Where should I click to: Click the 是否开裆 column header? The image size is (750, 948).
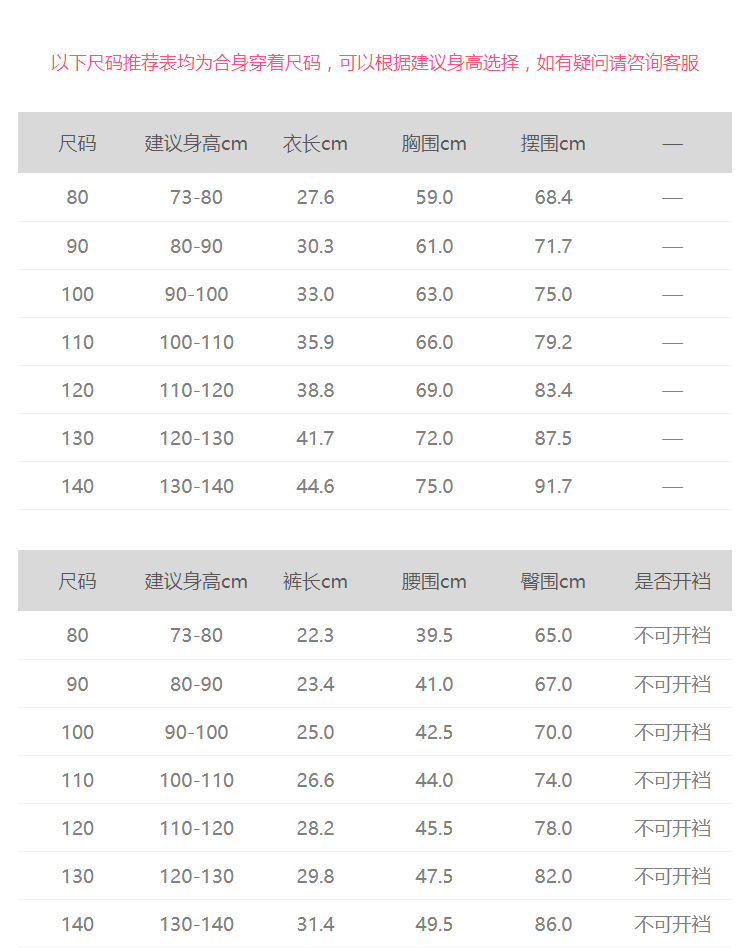(672, 582)
